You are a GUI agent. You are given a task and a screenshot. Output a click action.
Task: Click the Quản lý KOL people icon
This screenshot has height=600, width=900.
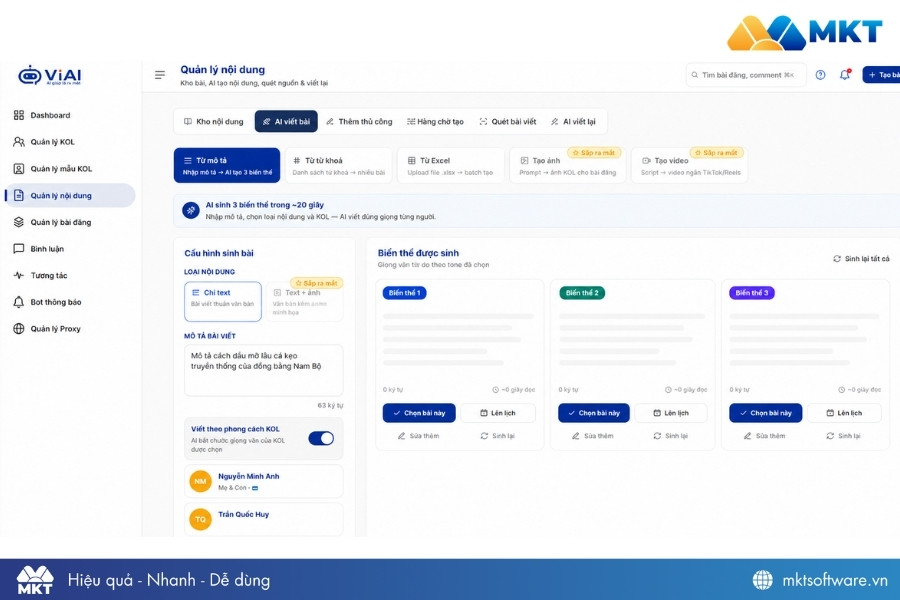[x=19, y=142]
